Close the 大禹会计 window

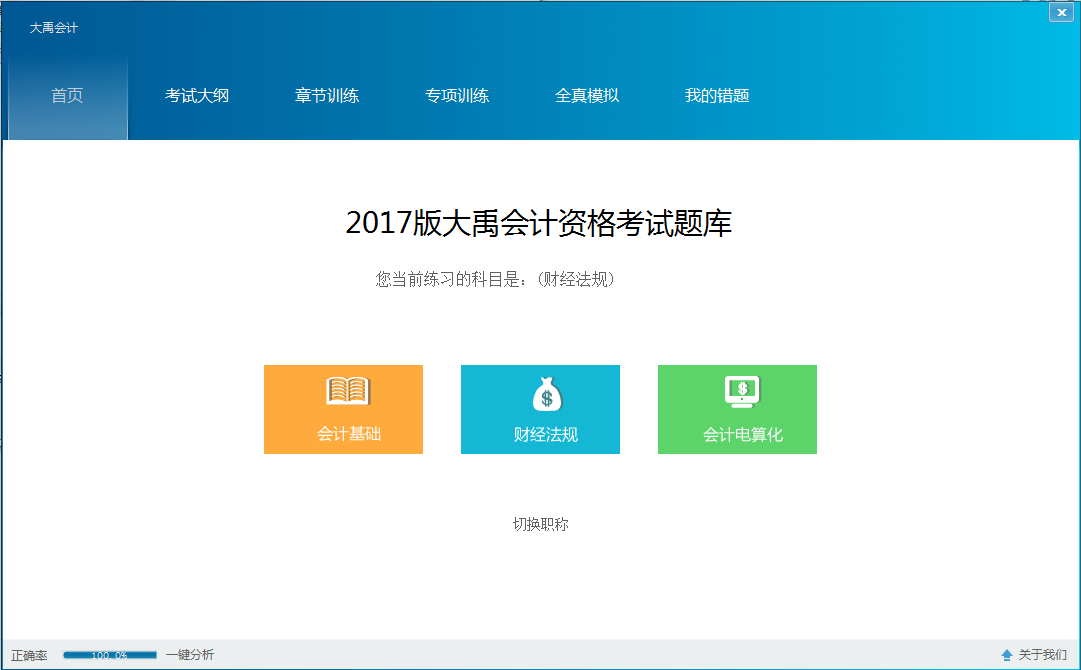pyautogui.click(x=1062, y=12)
